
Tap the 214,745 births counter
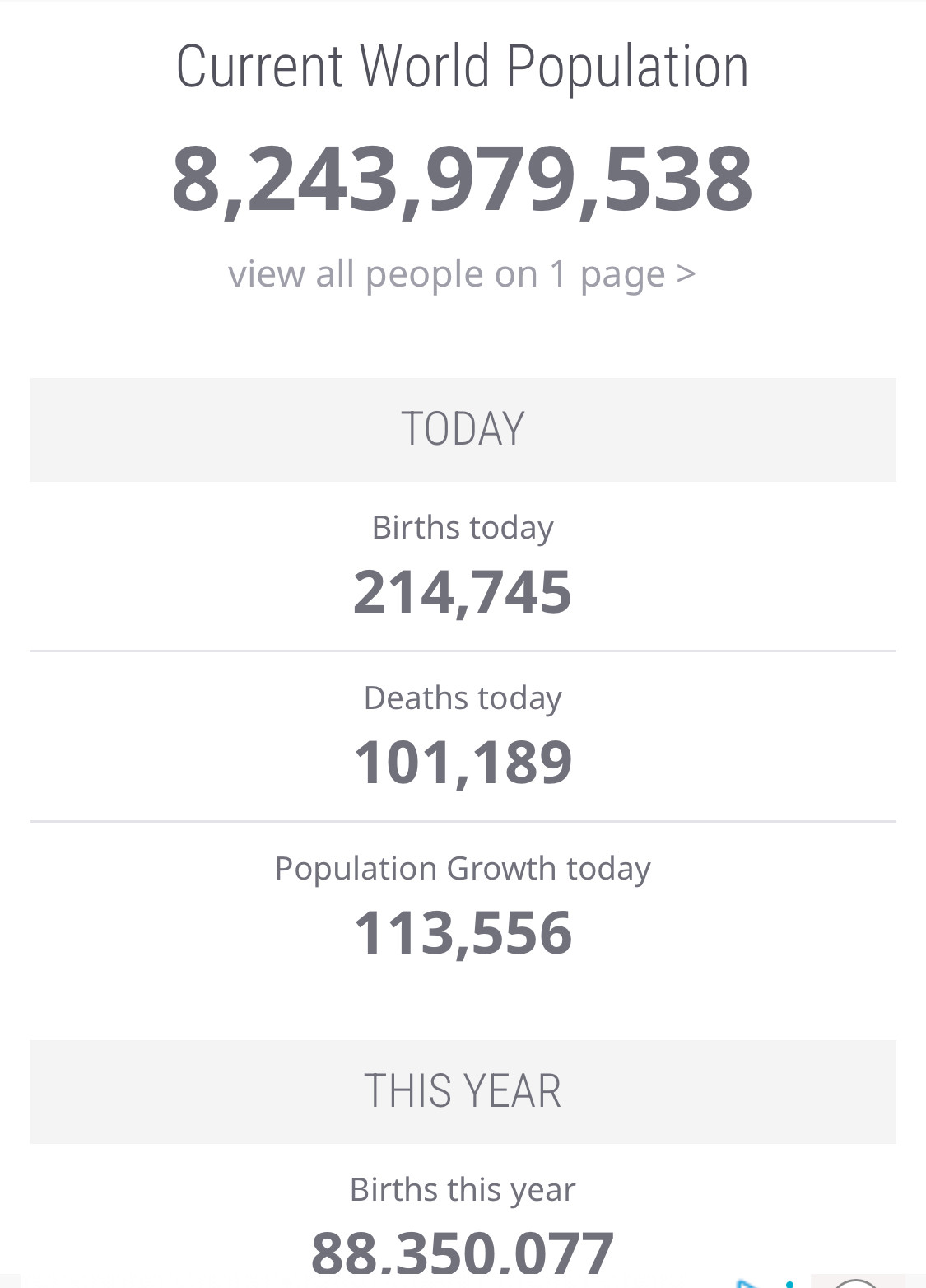tap(463, 592)
